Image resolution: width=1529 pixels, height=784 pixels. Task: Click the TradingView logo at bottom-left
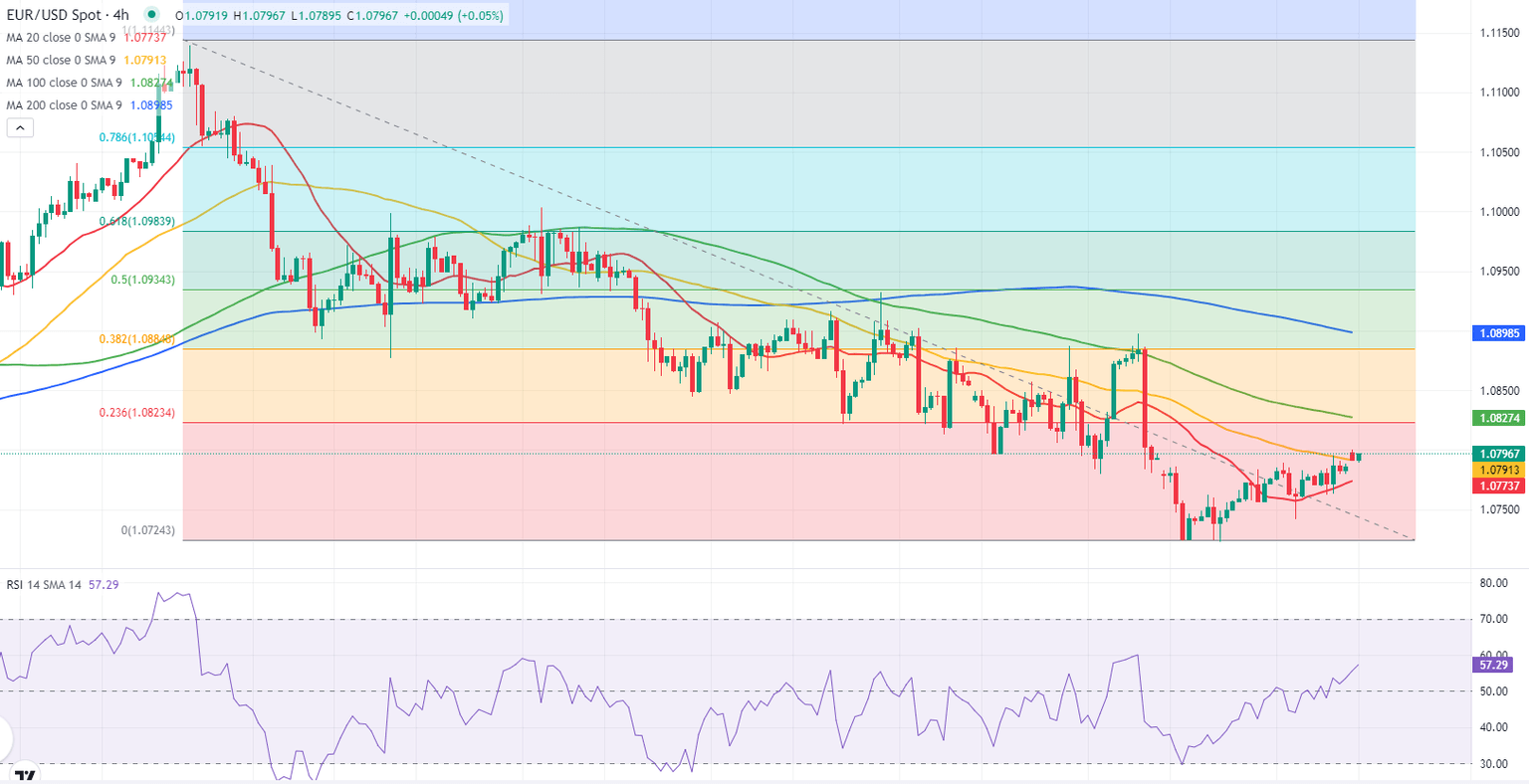pos(26,775)
